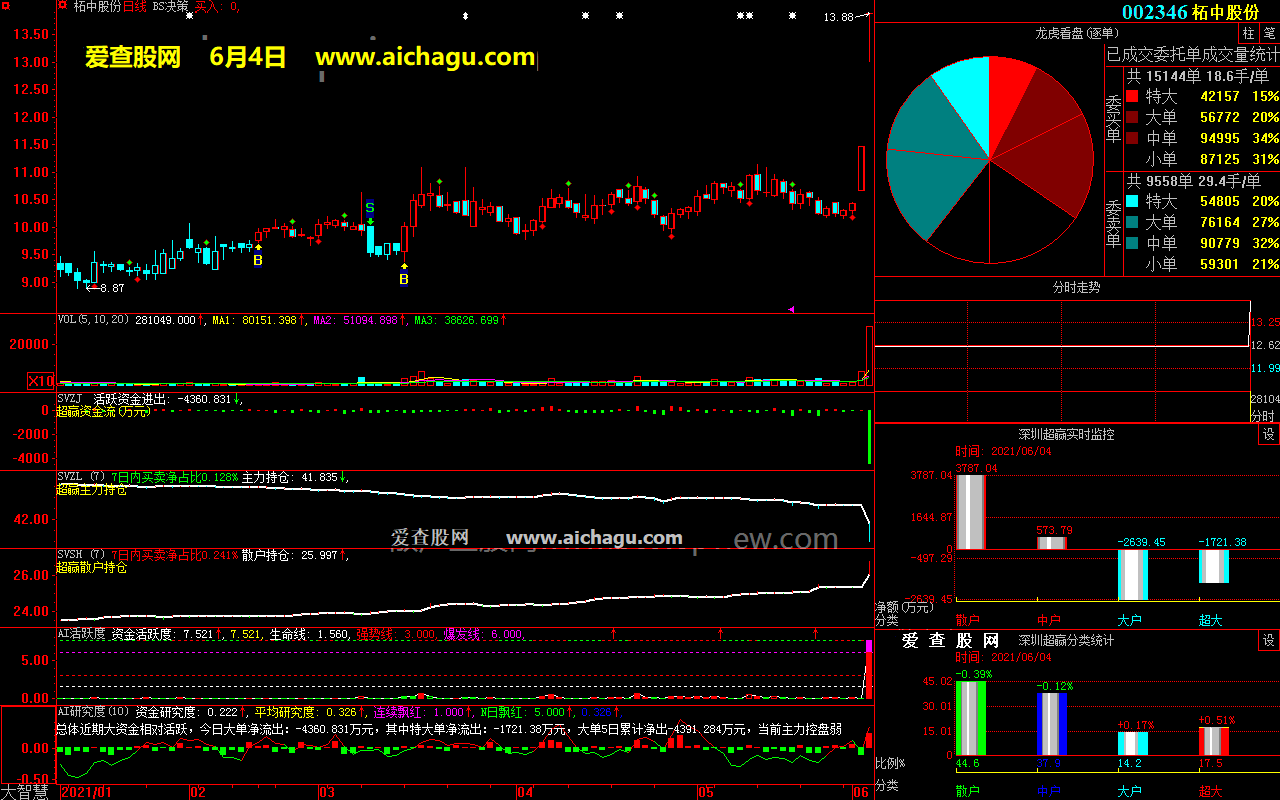Click the sell 小单 59301 21% row
The width and height of the screenshot is (1280, 800).
pyautogui.click(x=1202, y=264)
